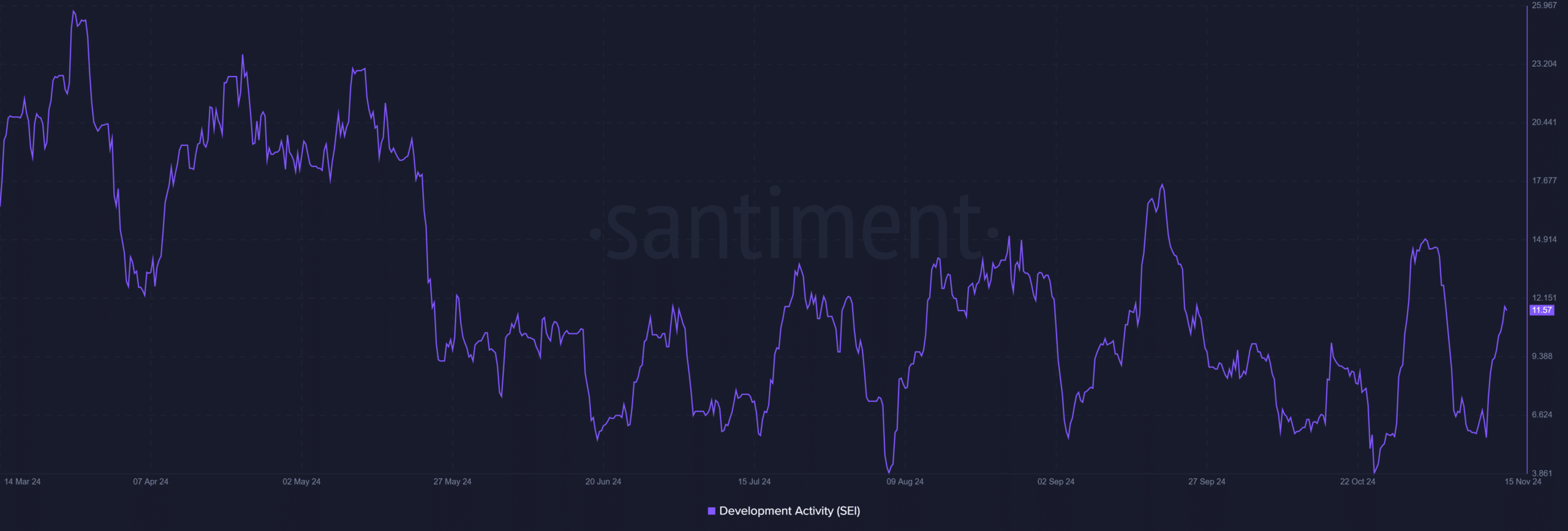
Task: Click the 14 Mar 24 date label
Action: pyautogui.click(x=23, y=481)
